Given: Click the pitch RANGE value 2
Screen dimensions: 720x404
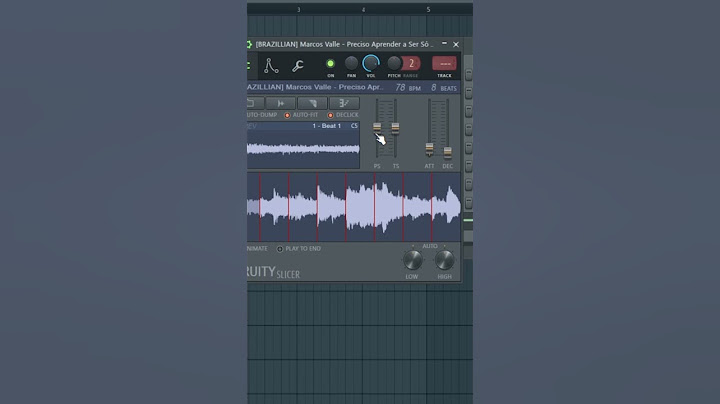Looking at the screenshot, I should [x=411, y=63].
